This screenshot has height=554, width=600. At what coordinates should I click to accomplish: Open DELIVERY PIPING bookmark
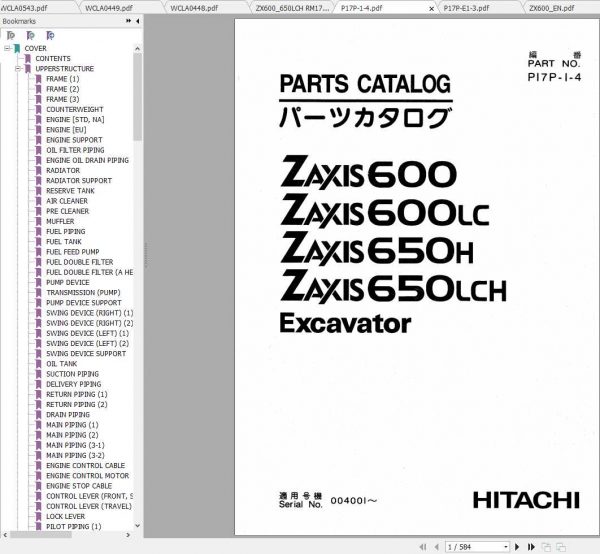73,384
